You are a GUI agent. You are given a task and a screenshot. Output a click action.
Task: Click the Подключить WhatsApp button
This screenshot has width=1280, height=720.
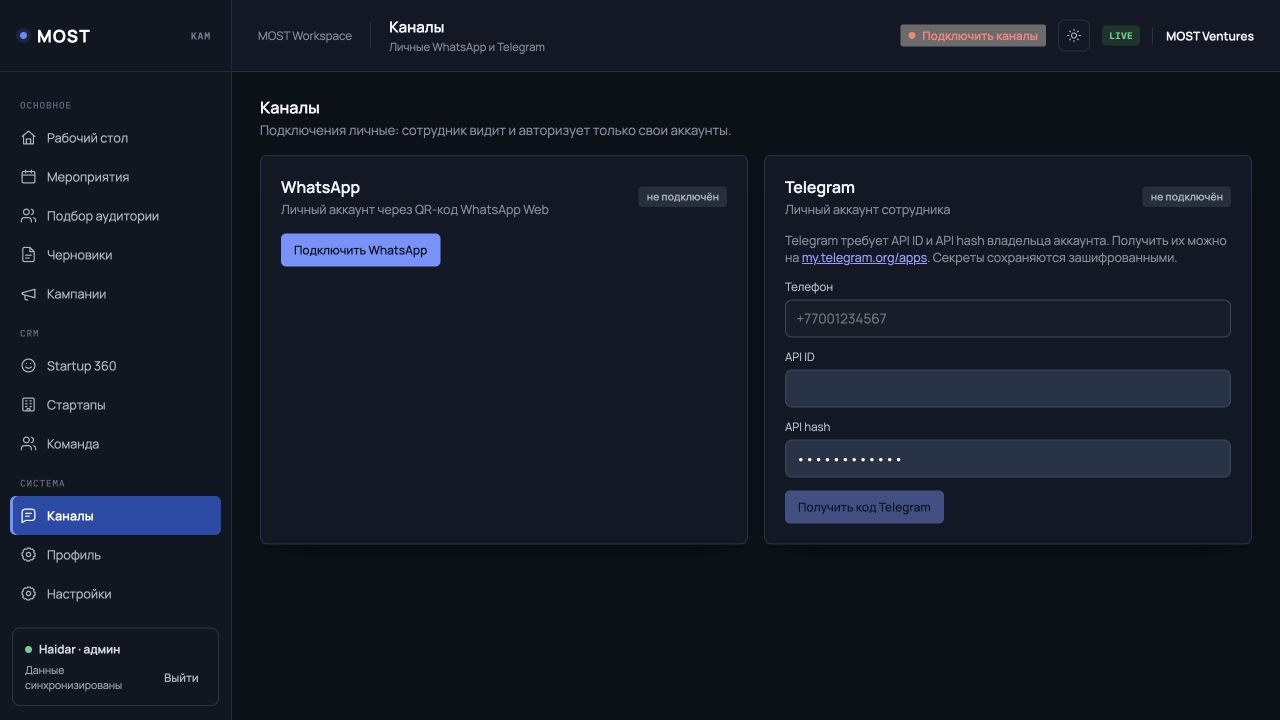click(x=360, y=250)
